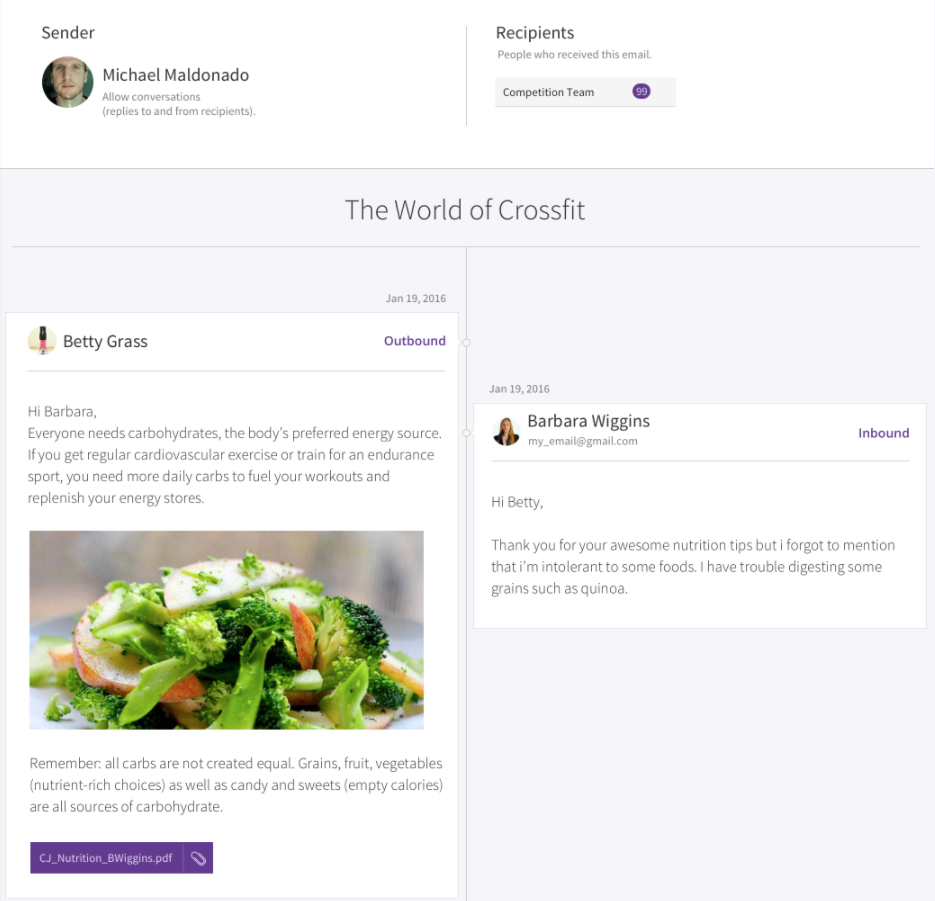Click the Jan 19, 2016 date above Betty's message
The image size is (935, 901).
coord(416,298)
